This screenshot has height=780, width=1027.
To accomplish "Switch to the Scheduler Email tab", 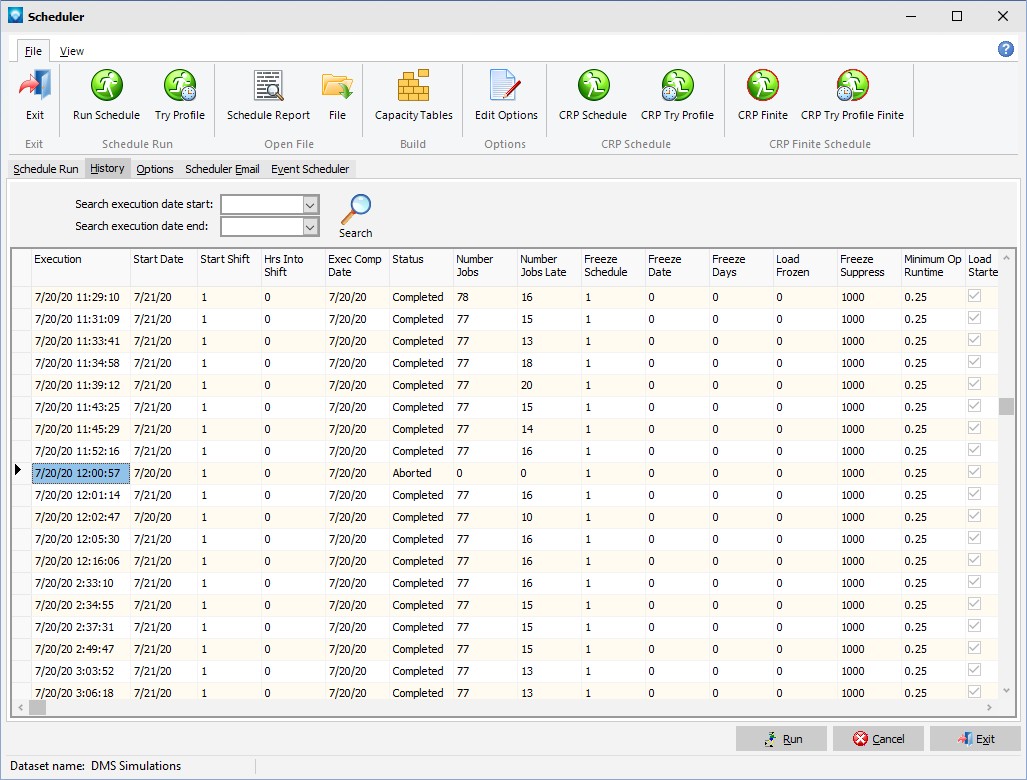I will tap(222, 169).
